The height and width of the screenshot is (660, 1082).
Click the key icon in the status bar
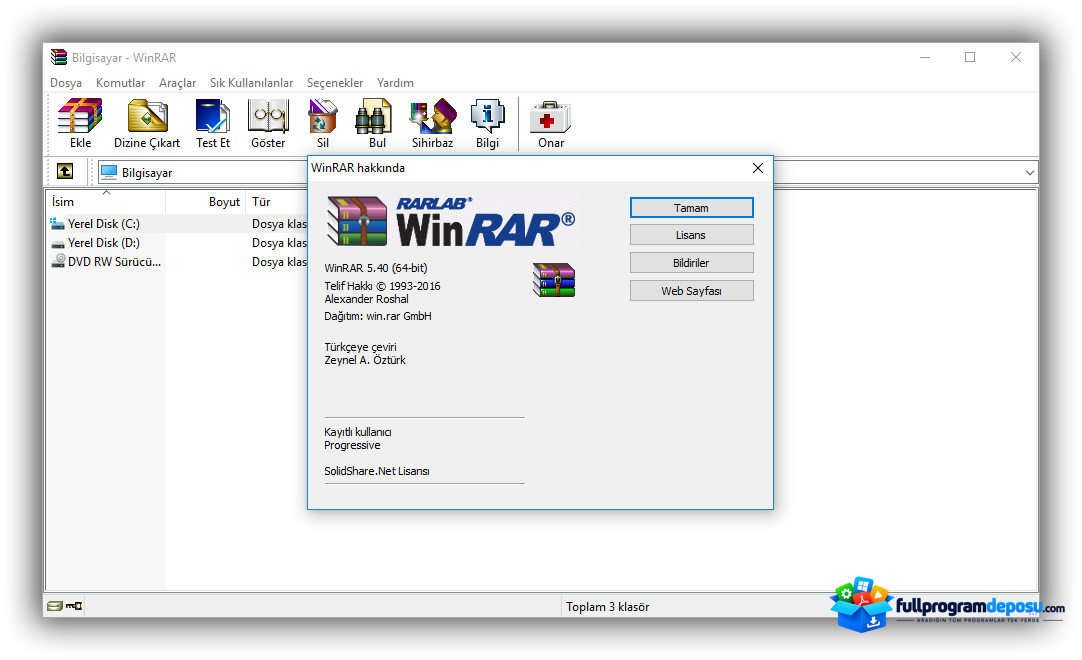tap(74, 606)
